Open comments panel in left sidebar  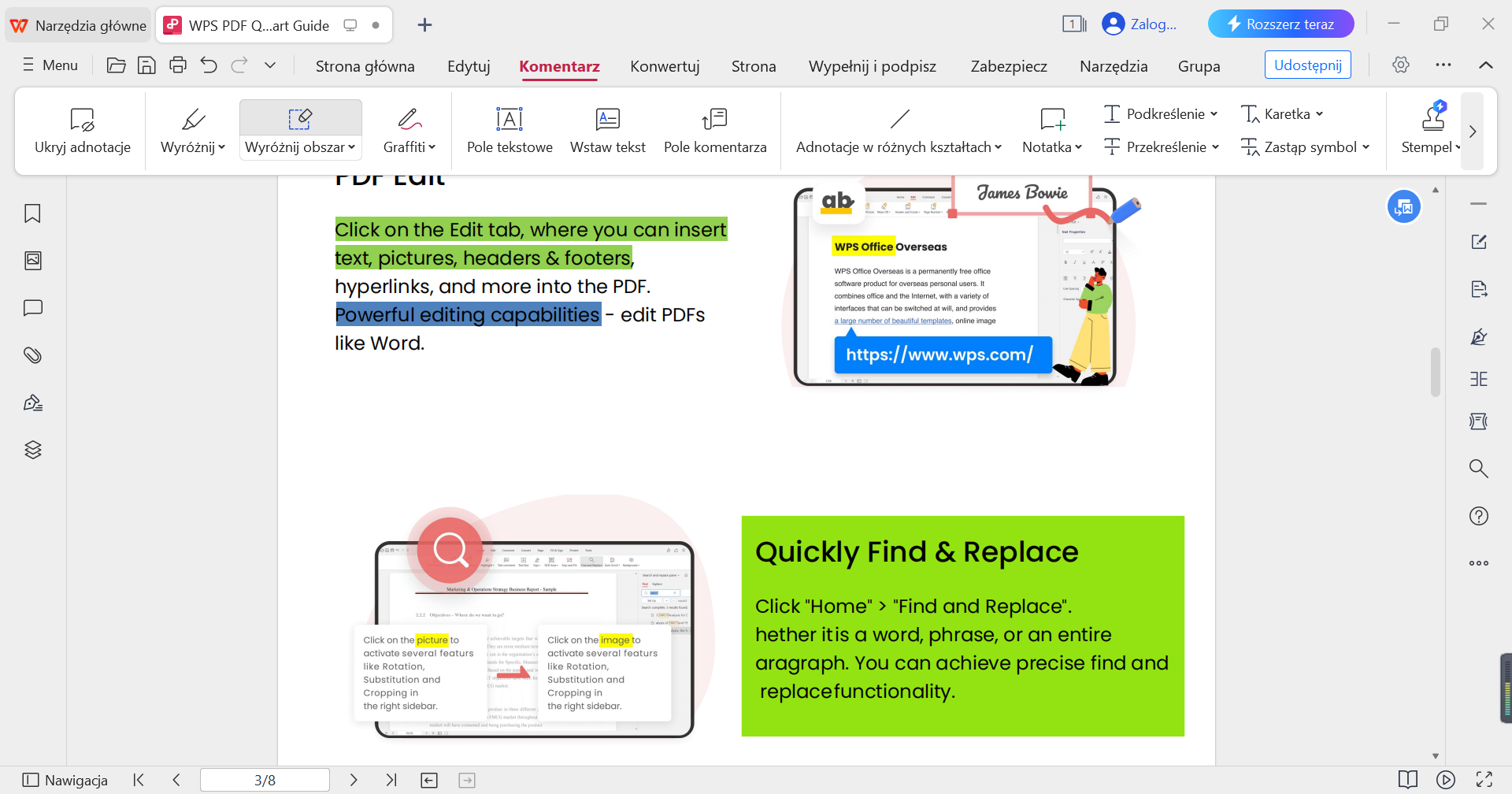(32, 308)
